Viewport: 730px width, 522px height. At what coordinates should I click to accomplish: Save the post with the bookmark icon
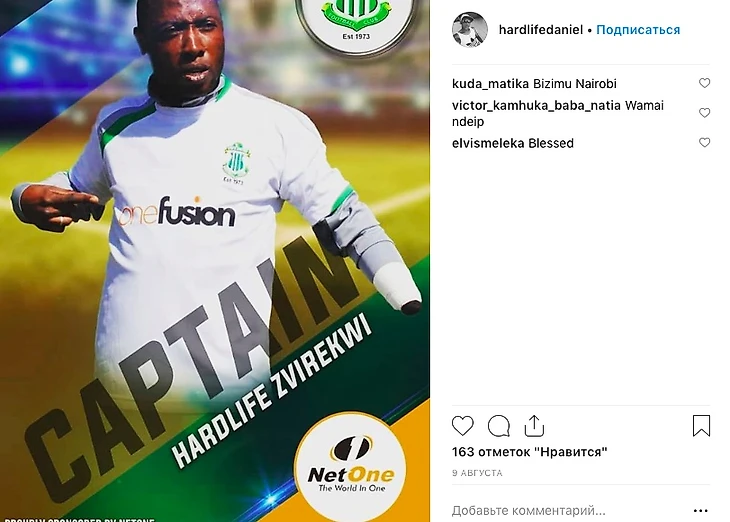701,426
